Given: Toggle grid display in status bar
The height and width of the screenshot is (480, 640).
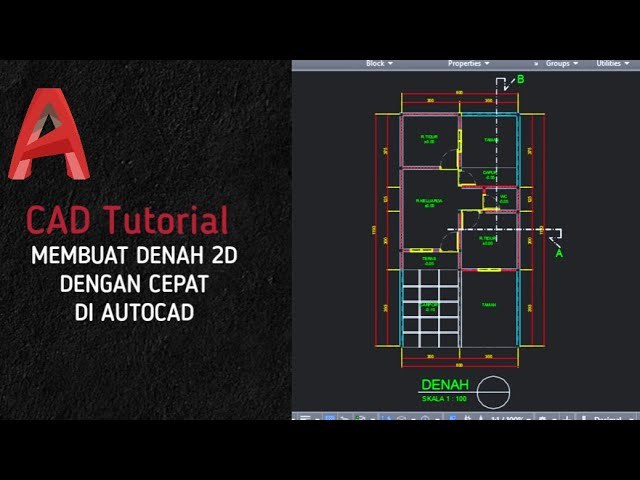Looking at the screenshot, I should 330,417.
